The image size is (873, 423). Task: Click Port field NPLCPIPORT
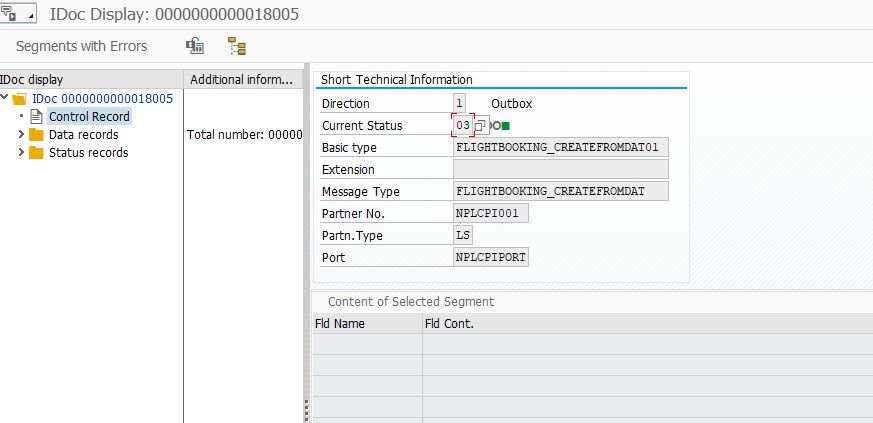[x=491, y=257]
